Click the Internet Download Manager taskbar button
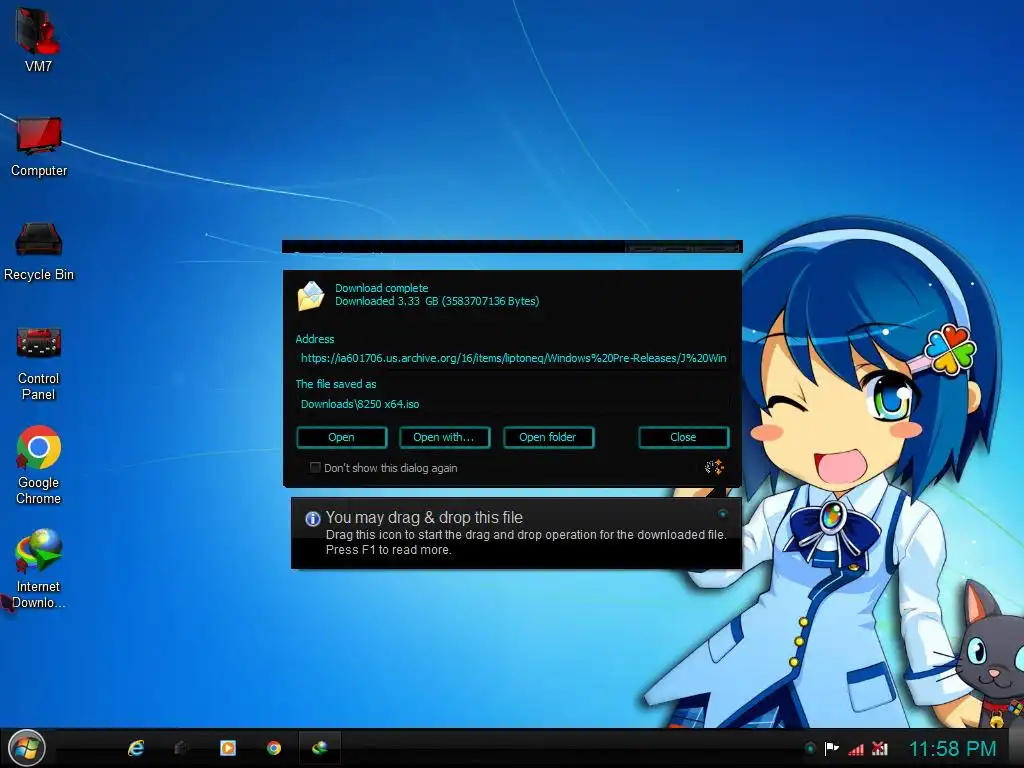This screenshot has width=1024, height=768. 319,748
